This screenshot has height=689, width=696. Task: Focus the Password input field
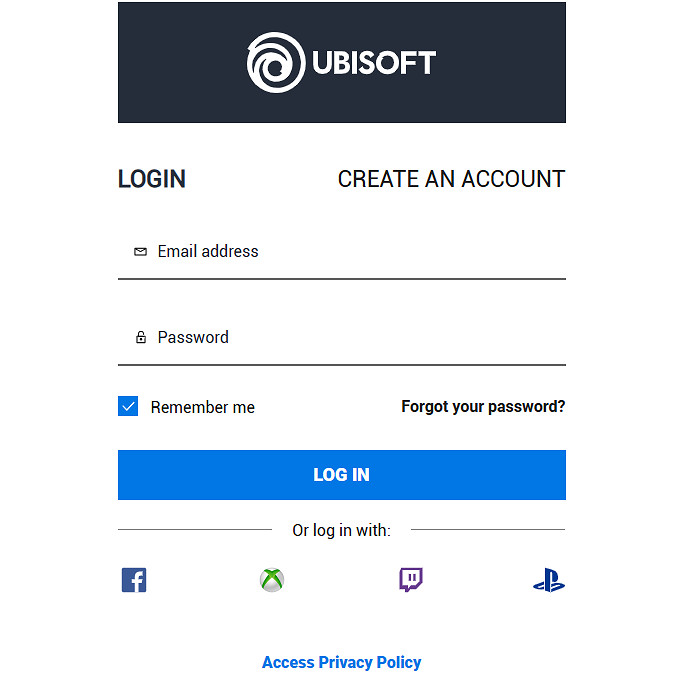coord(360,338)
